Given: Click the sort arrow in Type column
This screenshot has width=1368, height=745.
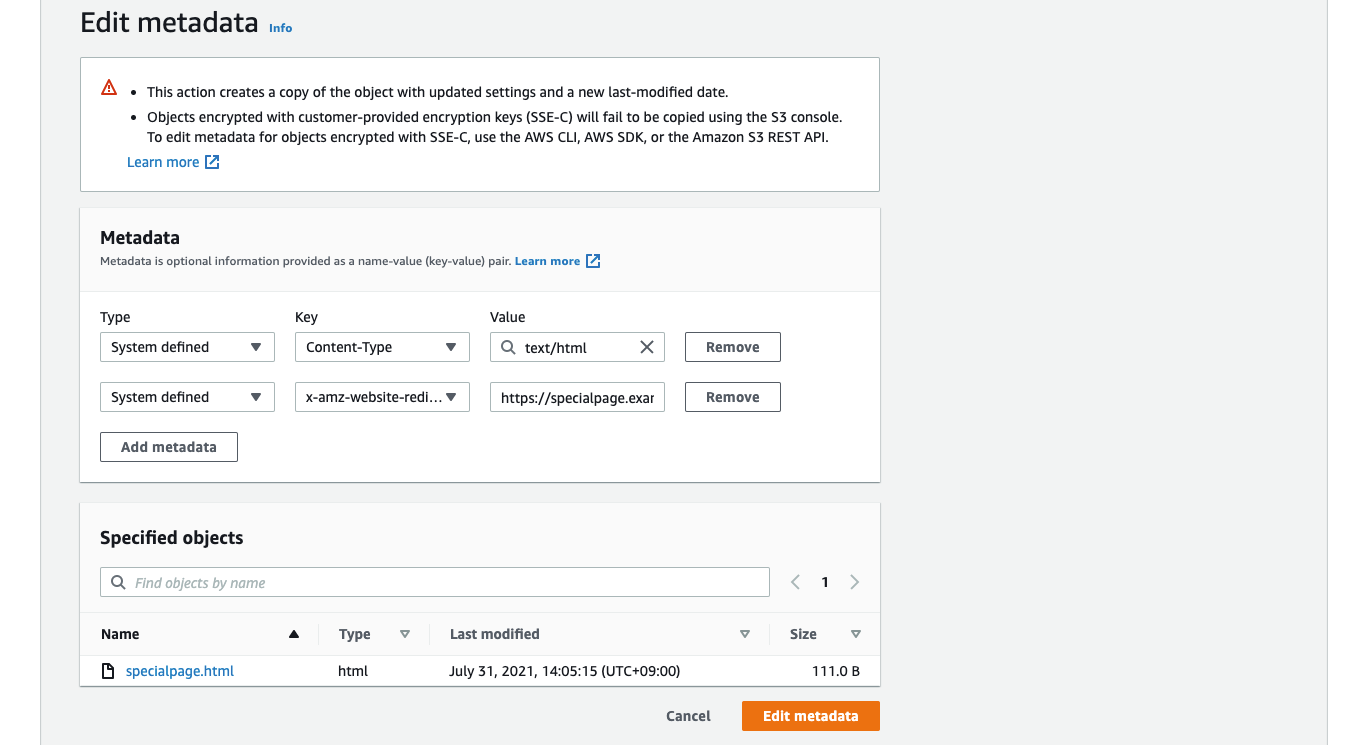Looking at the screenshot, I should (405, 634).
